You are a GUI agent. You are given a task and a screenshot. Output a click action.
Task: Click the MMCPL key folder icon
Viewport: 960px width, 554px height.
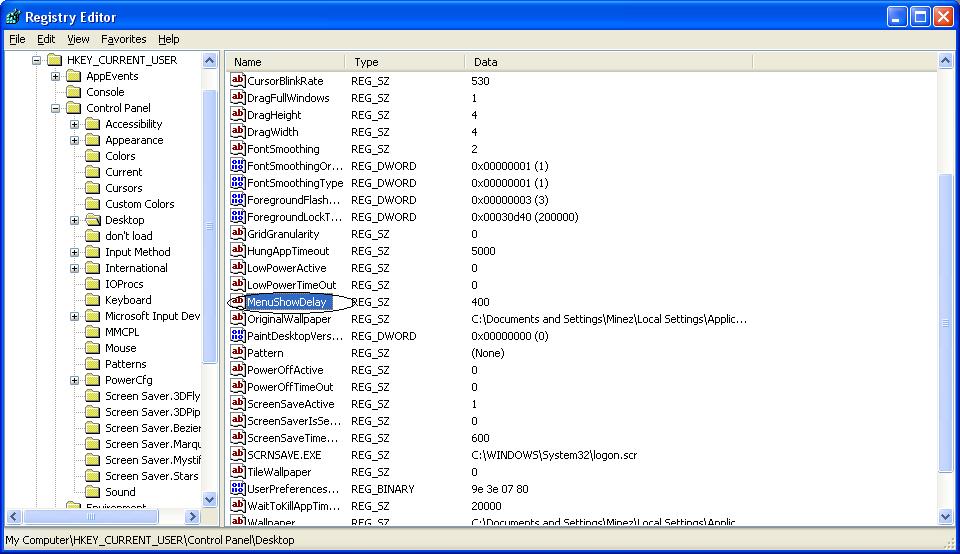[92, 332]
